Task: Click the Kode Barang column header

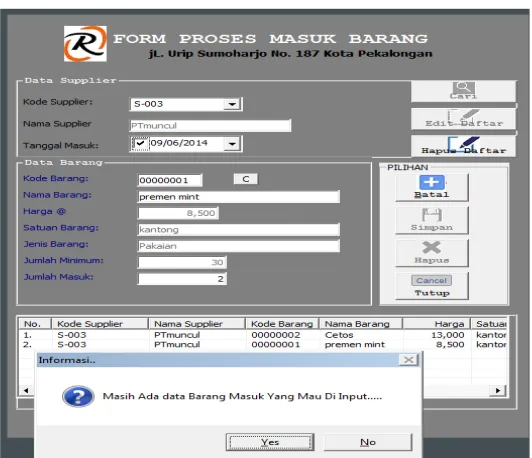Action: pyautogui.click(x=282, y=324)
